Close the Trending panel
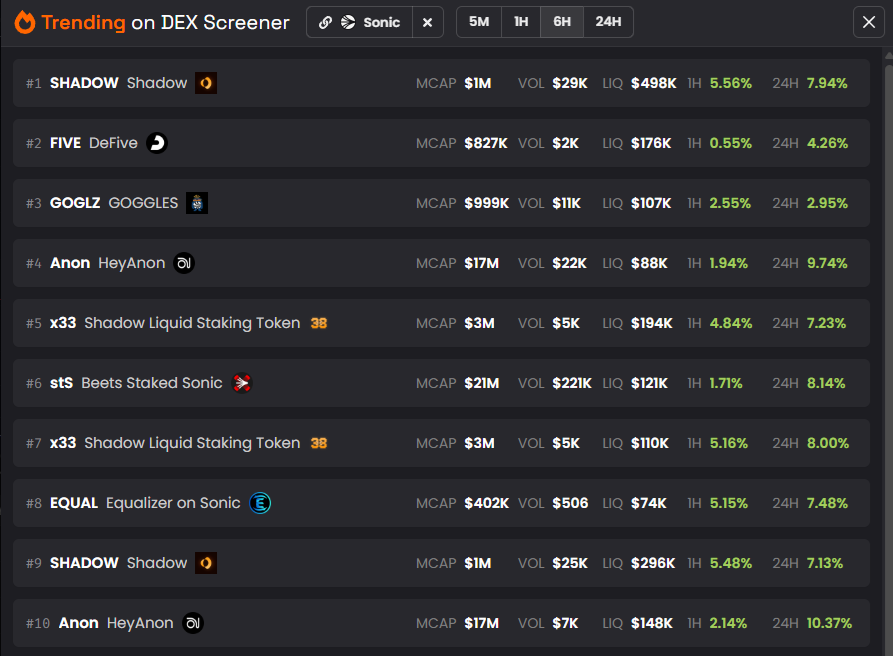The width and height of the screenshot is (893, 656). pos(869,22)
